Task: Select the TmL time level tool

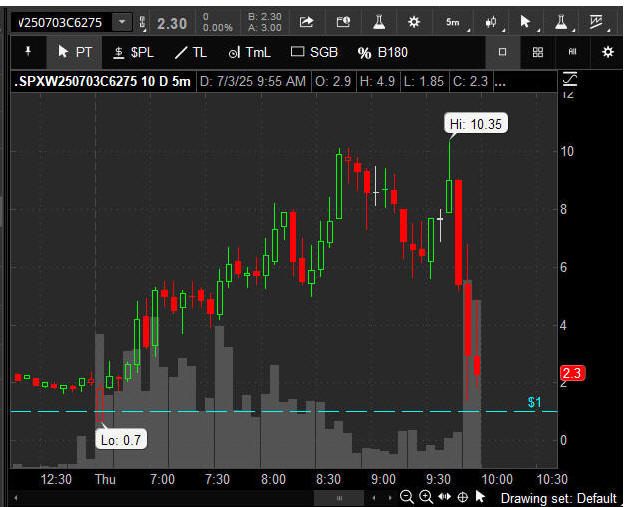Action: pos(250,52)
